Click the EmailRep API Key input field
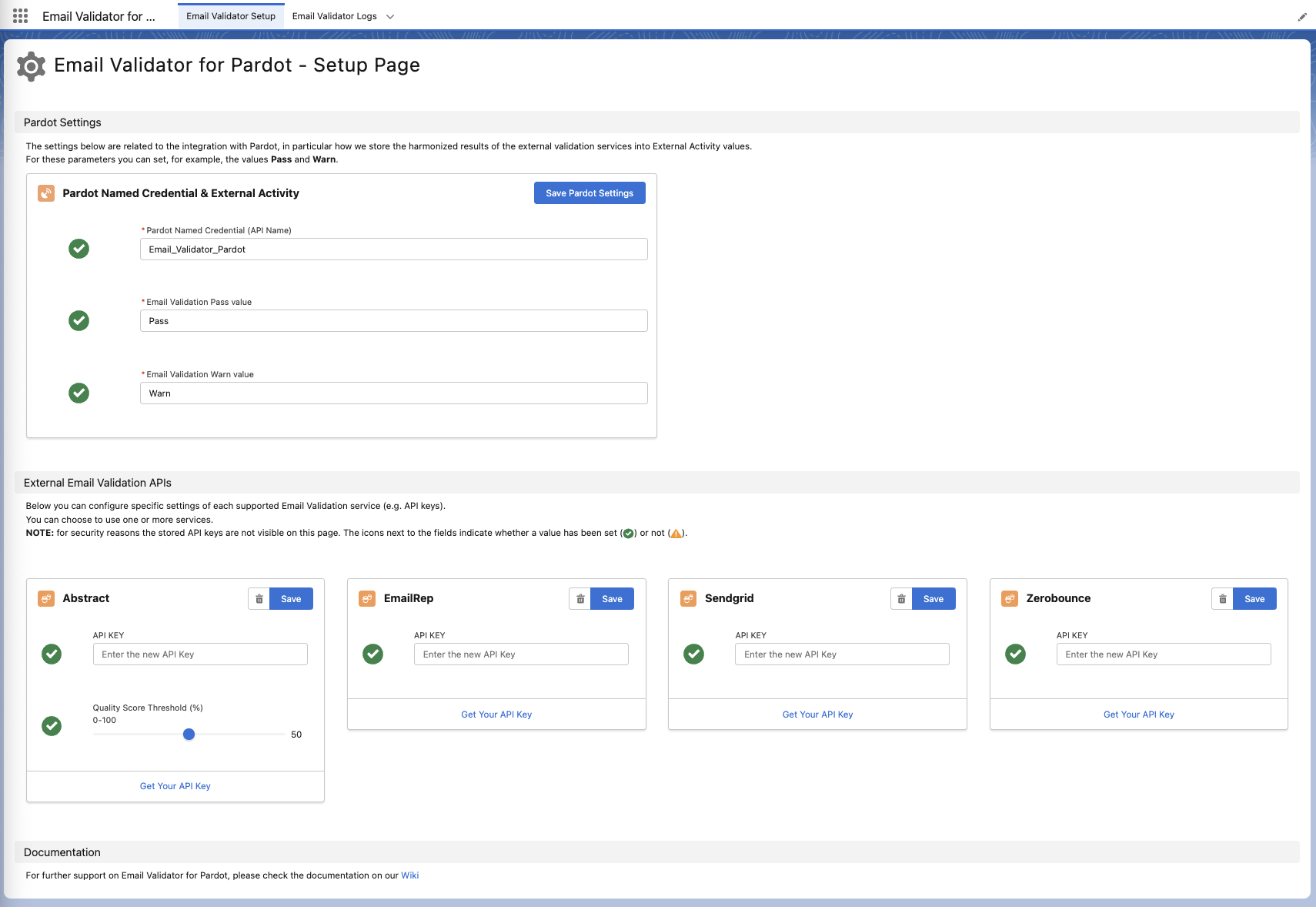Image resolution: width=1316 pixels, height=907 pixels. pyautogui.click(x=521, y=654)
